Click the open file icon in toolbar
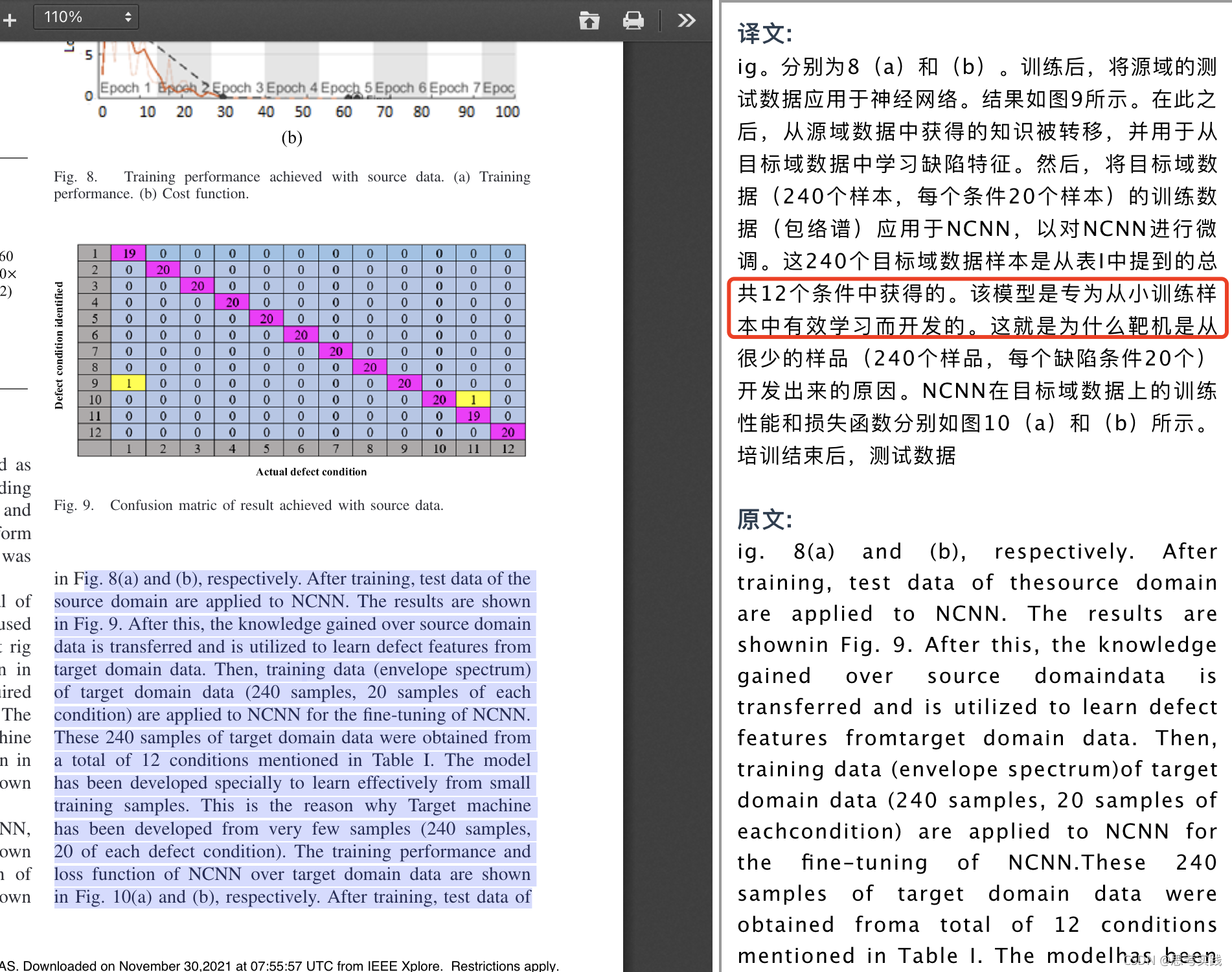This screenshot has height=972, width=1232. (589, 21)
